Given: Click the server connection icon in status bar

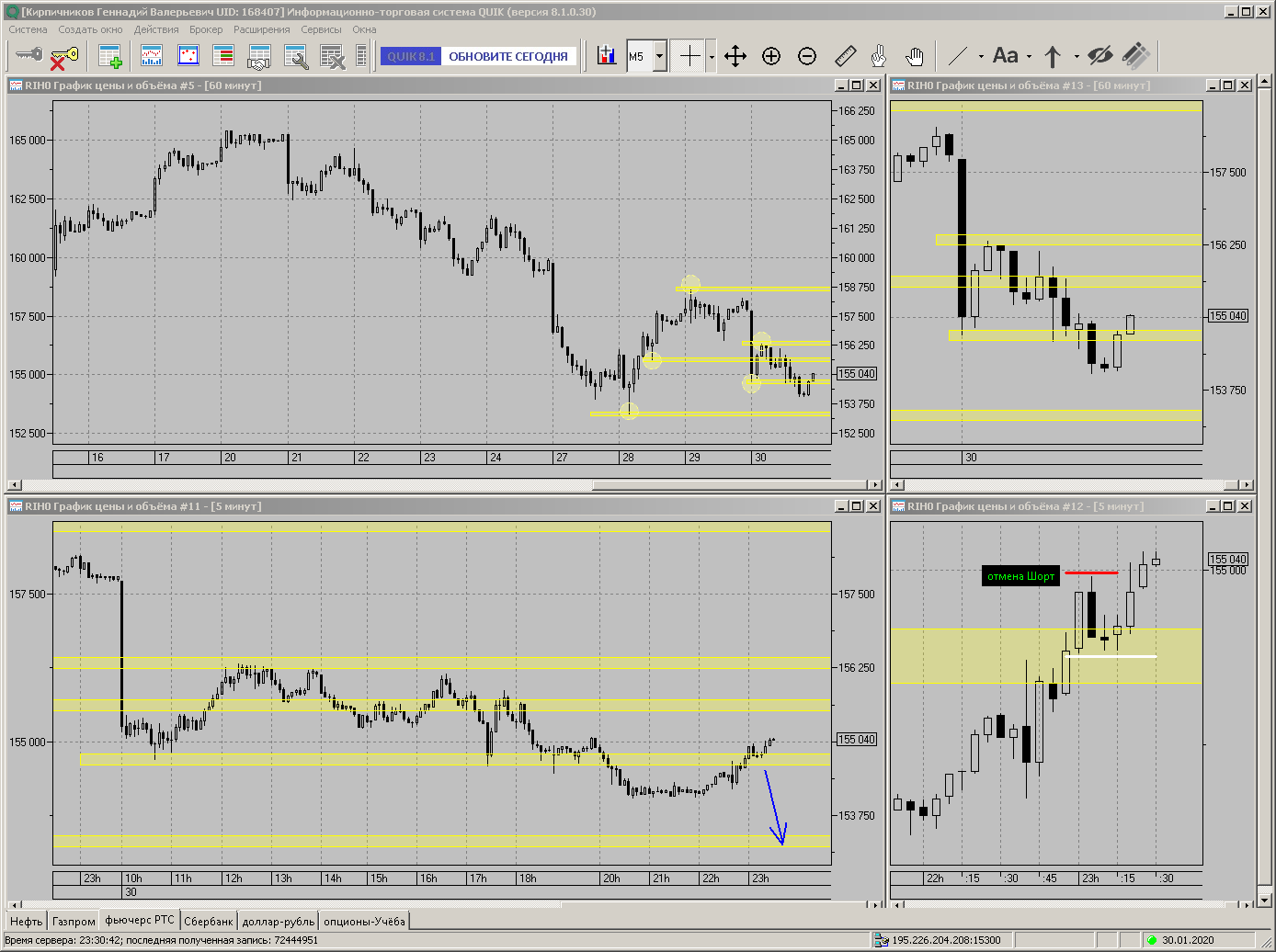Looking at the screenshot, I should 882,940.
